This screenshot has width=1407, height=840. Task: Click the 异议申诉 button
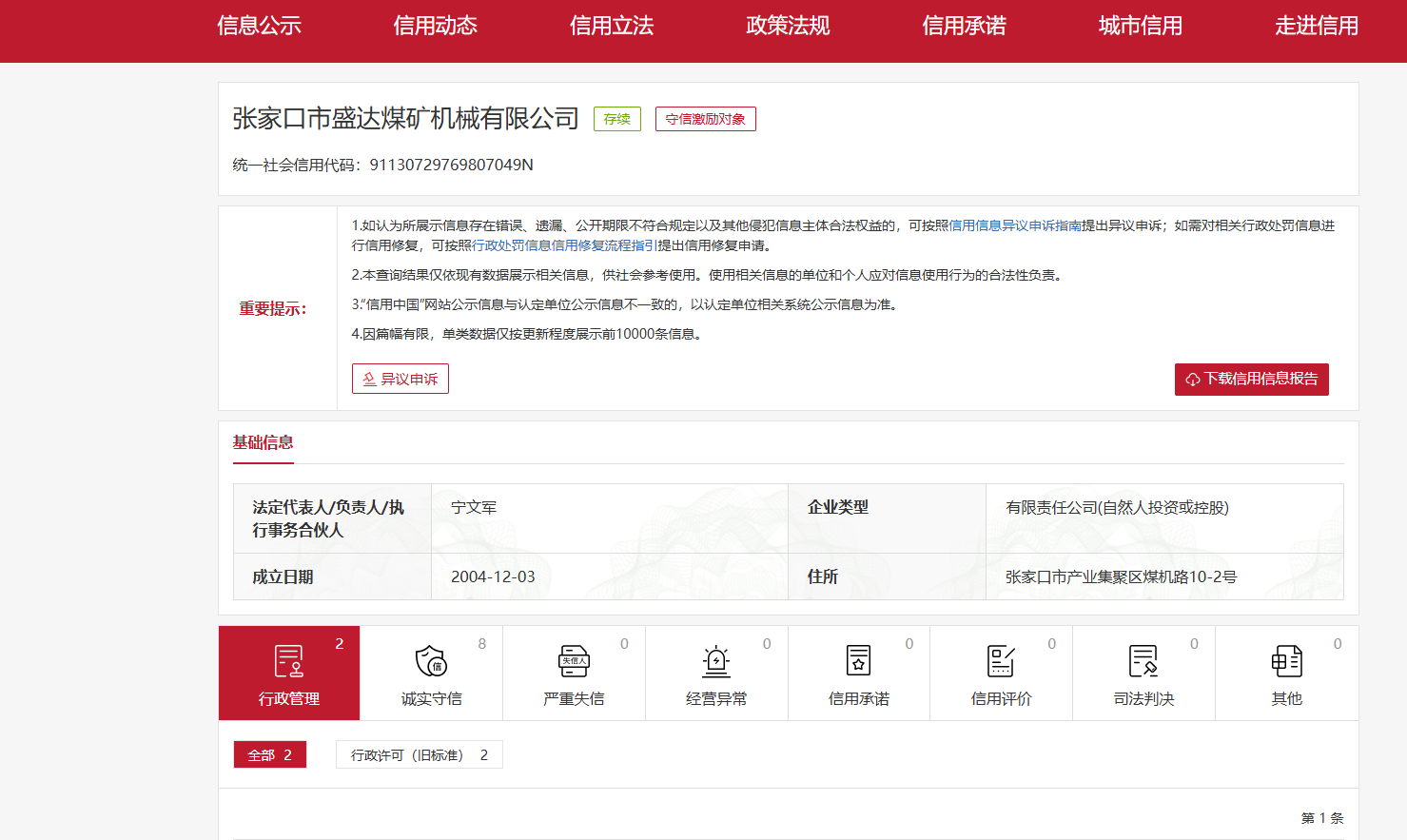[401, 379]
